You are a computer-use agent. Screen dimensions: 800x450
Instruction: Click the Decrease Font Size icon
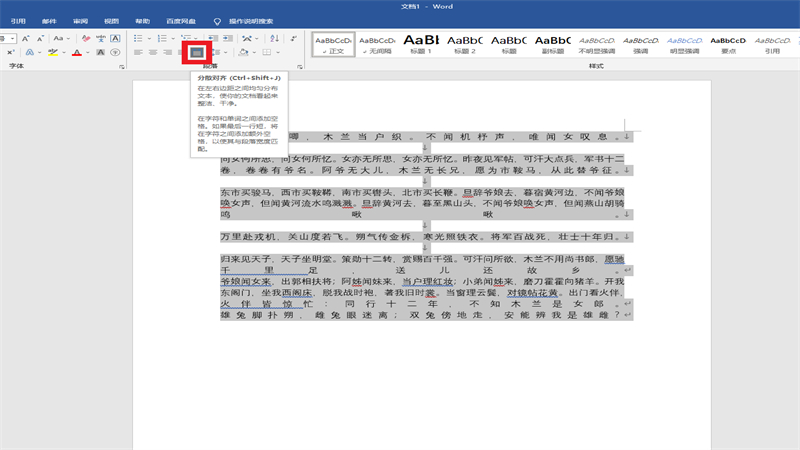(40, 38)
